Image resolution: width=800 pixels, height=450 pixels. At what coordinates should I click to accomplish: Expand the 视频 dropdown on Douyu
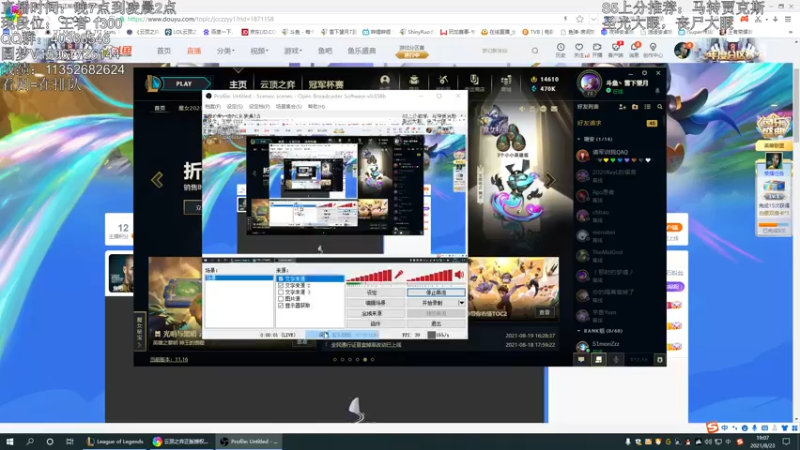pyautogui.click(x=259, y=51)
